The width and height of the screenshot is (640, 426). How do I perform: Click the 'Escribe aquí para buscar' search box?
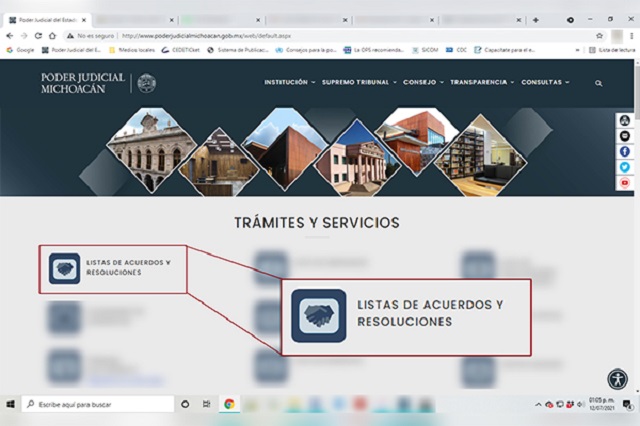[x=98, y=404]
